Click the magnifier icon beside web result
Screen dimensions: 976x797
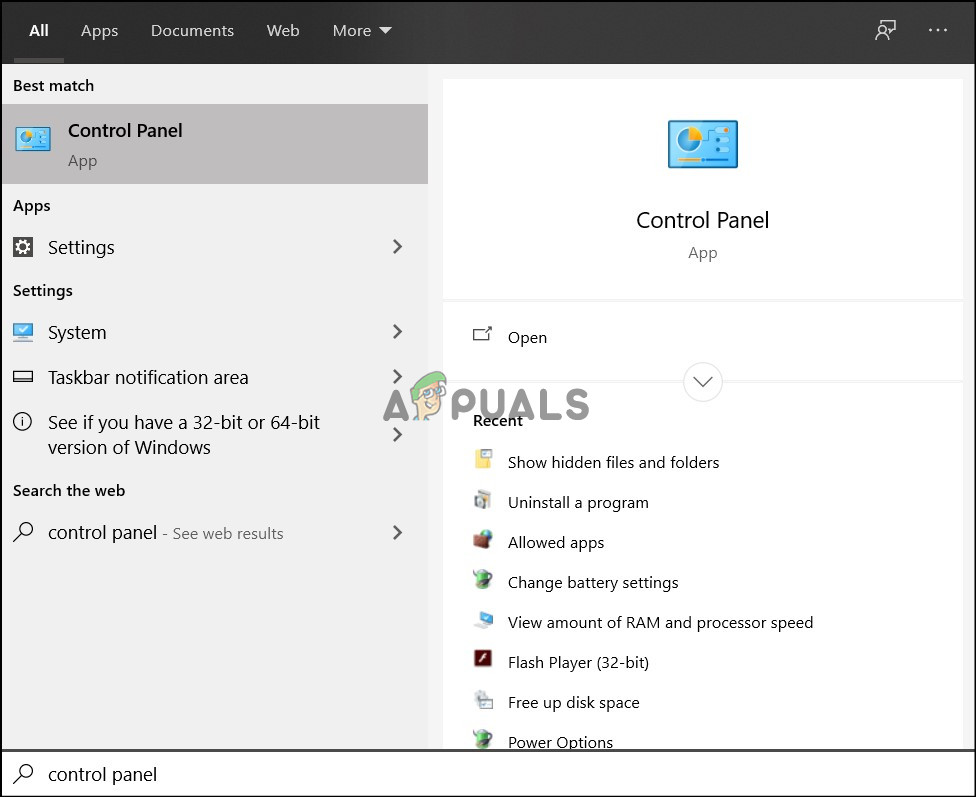tap(23, 532)
